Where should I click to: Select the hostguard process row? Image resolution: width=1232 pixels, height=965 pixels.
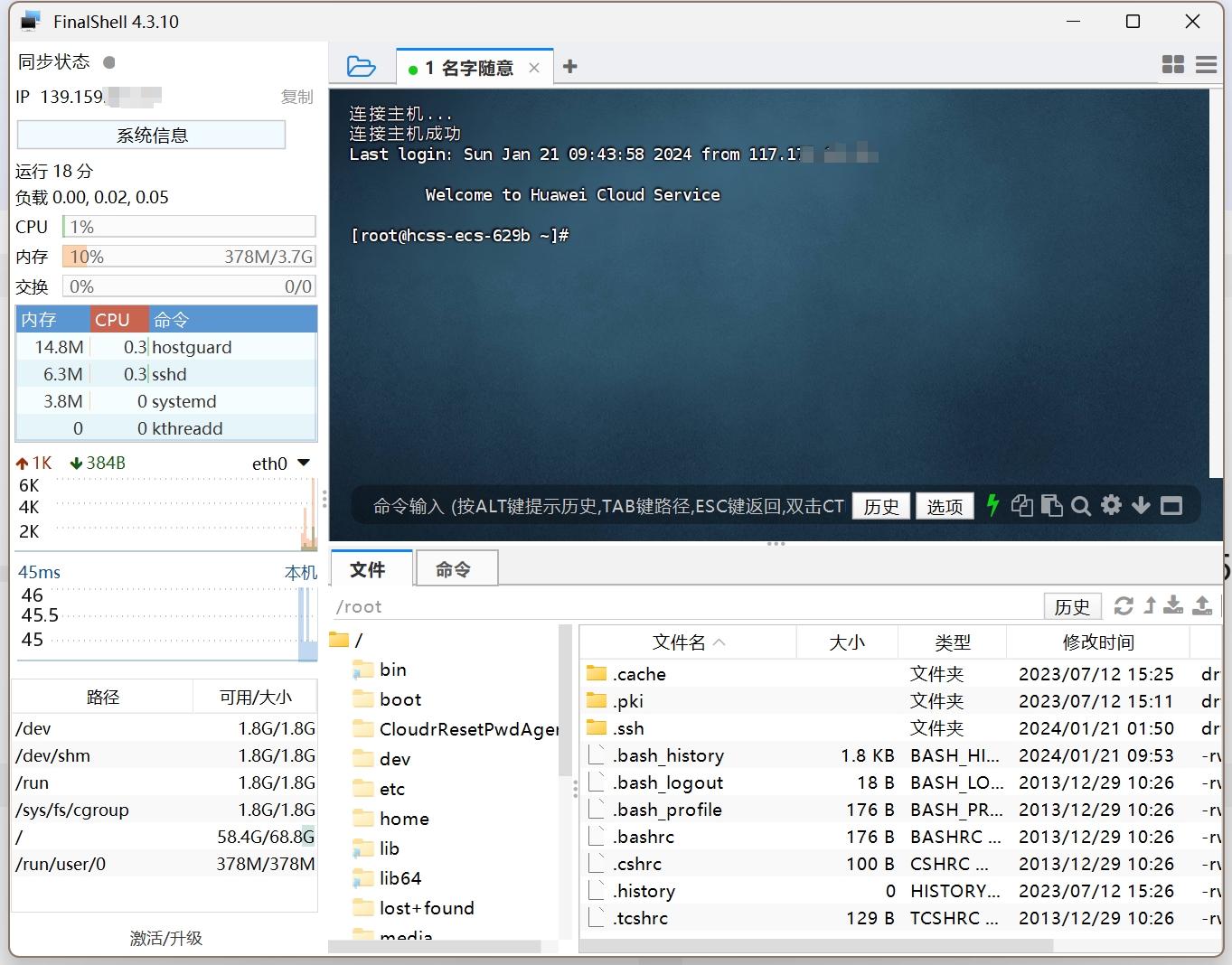tap(166, 347)
